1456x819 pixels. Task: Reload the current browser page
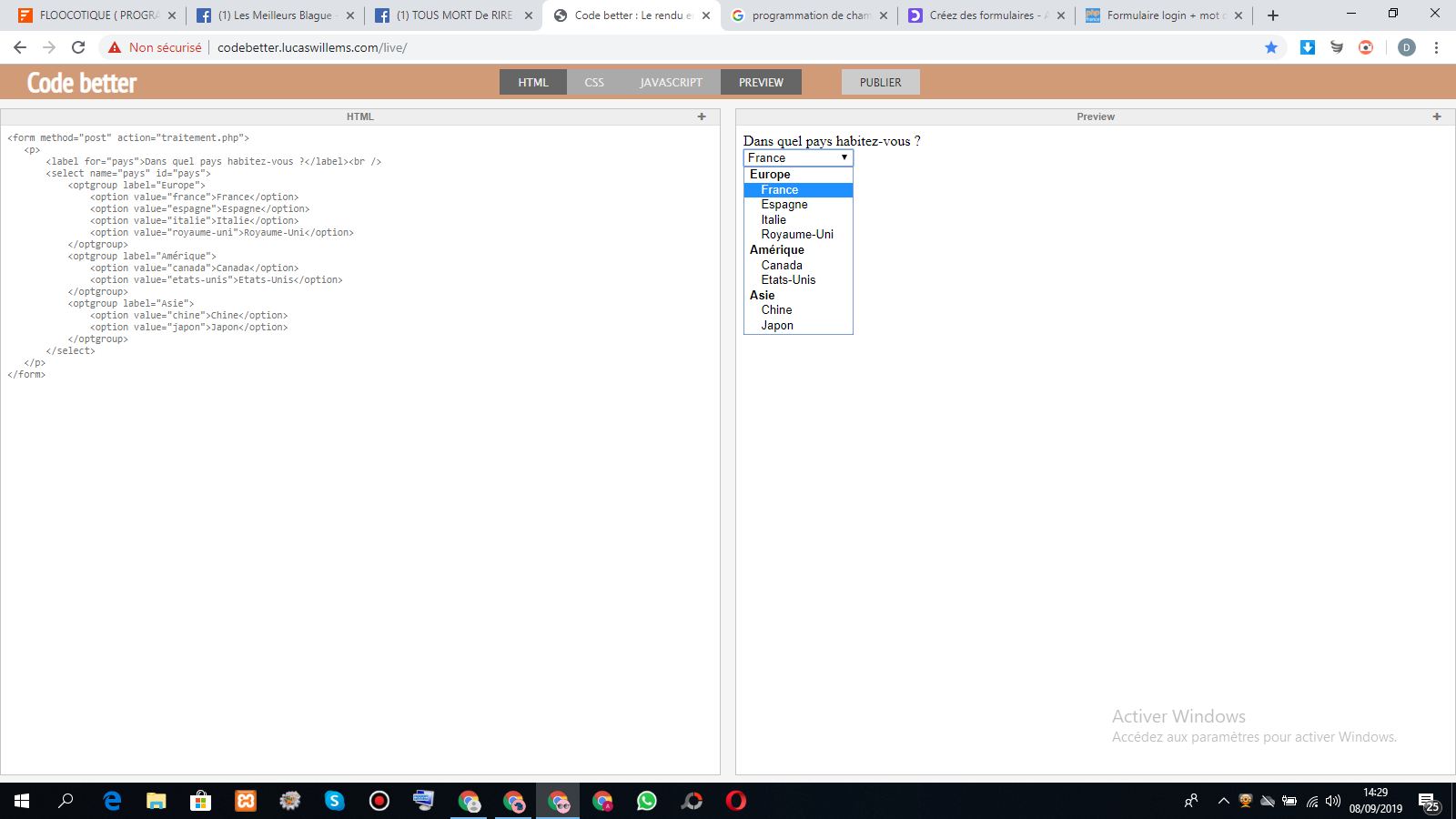(x=78, y=47)
